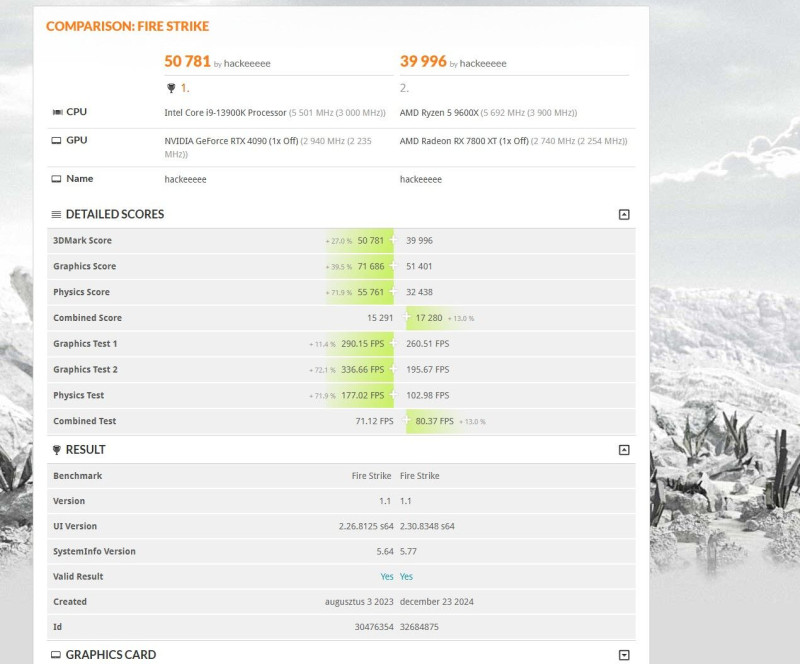
Task: Click the SystemInfo Version 5.64 value
Action: (x=385, y=551)
